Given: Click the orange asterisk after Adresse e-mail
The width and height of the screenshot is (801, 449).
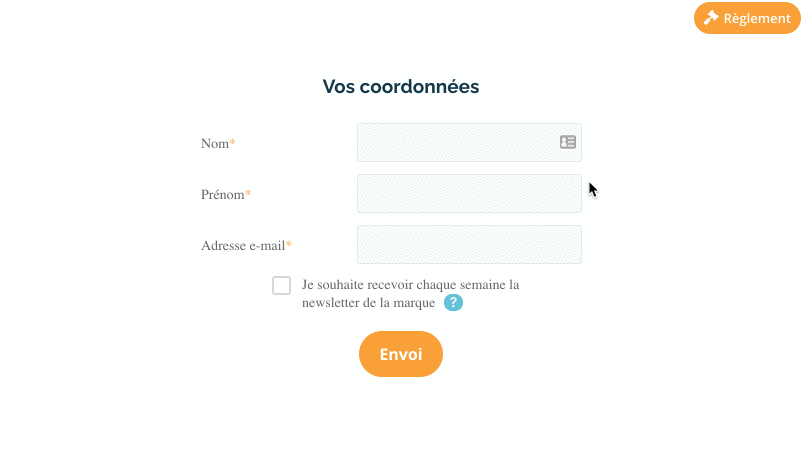Looking at the screenshot, I should click(x=289, y=244).
